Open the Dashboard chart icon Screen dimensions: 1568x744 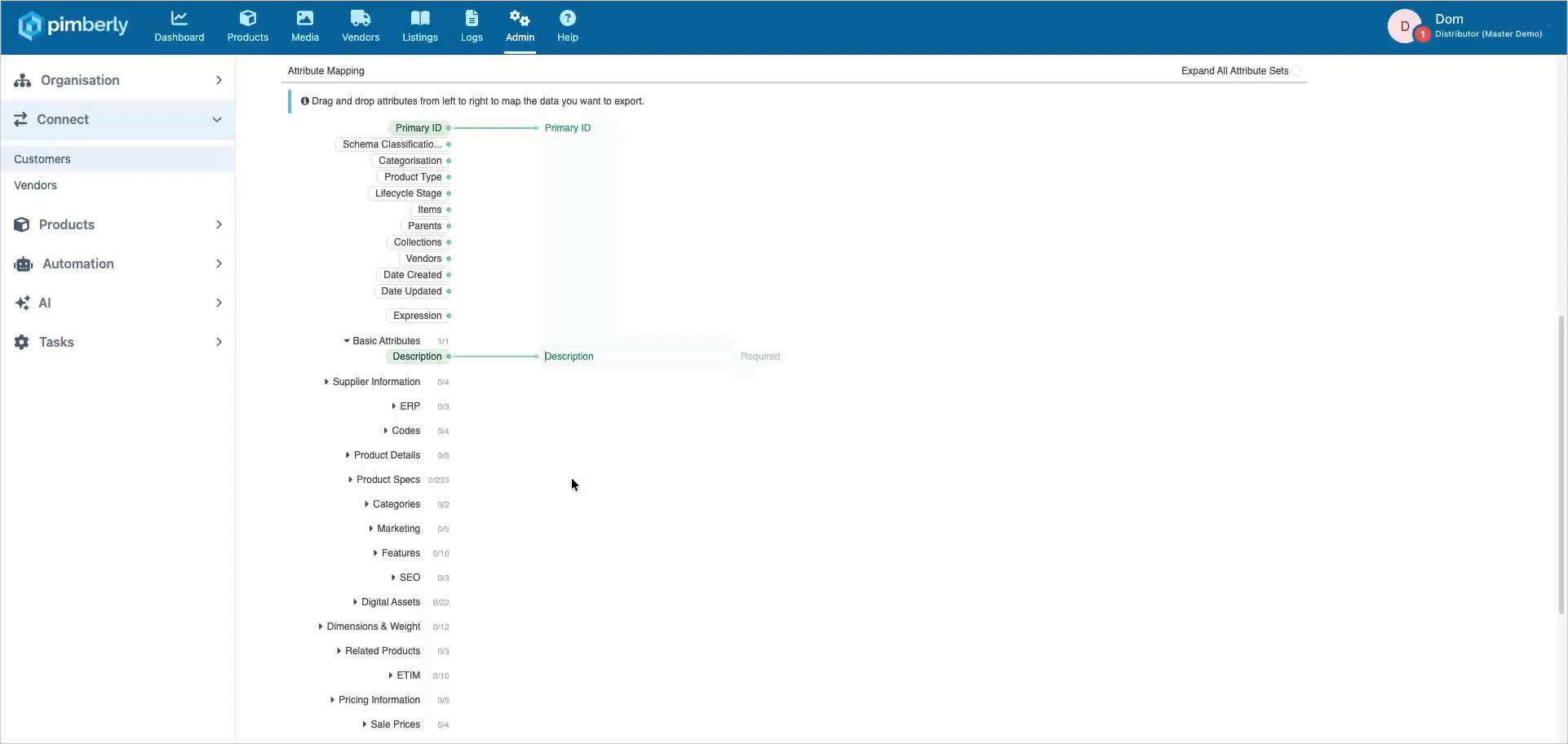click(179, 18)
